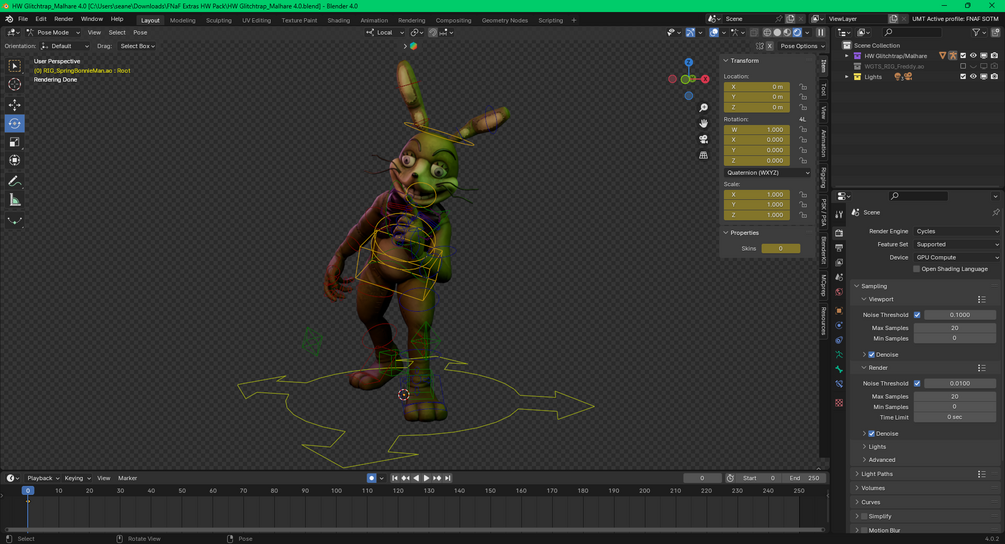
Task: Click the Render Max Samples field
Action: pyautogui.click(x=954, y=397)
